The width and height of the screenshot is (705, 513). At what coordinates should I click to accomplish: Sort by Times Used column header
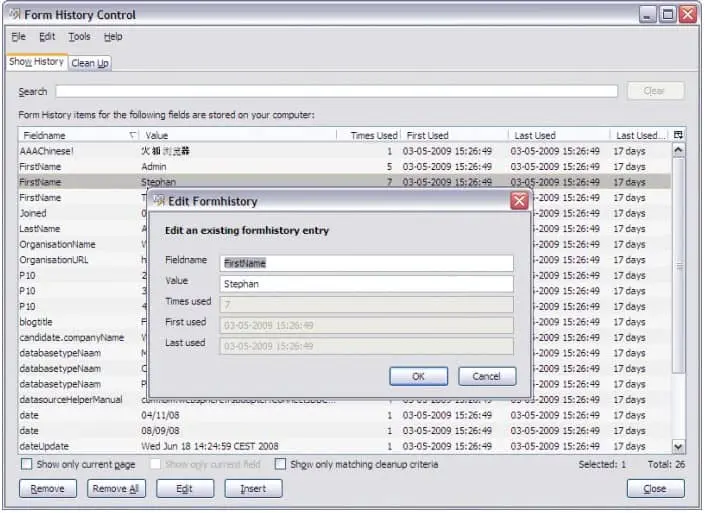pos(369,135)
